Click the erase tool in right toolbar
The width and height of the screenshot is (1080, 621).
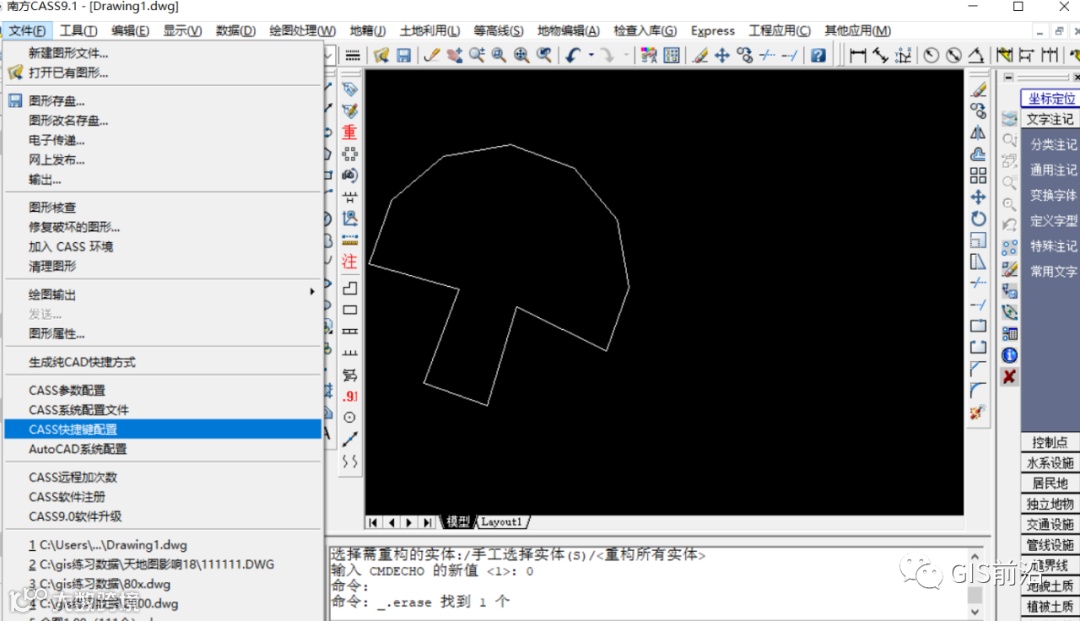pyautogui.click(x=978, y=90)
